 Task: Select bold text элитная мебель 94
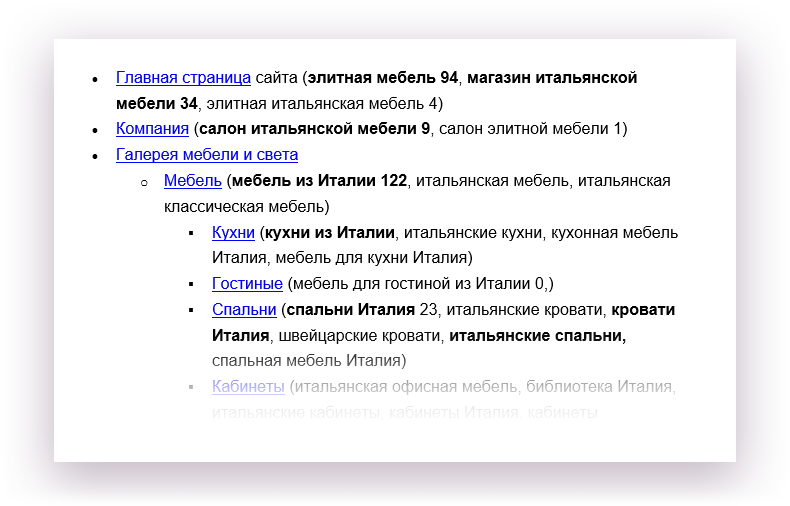point(383,78)
